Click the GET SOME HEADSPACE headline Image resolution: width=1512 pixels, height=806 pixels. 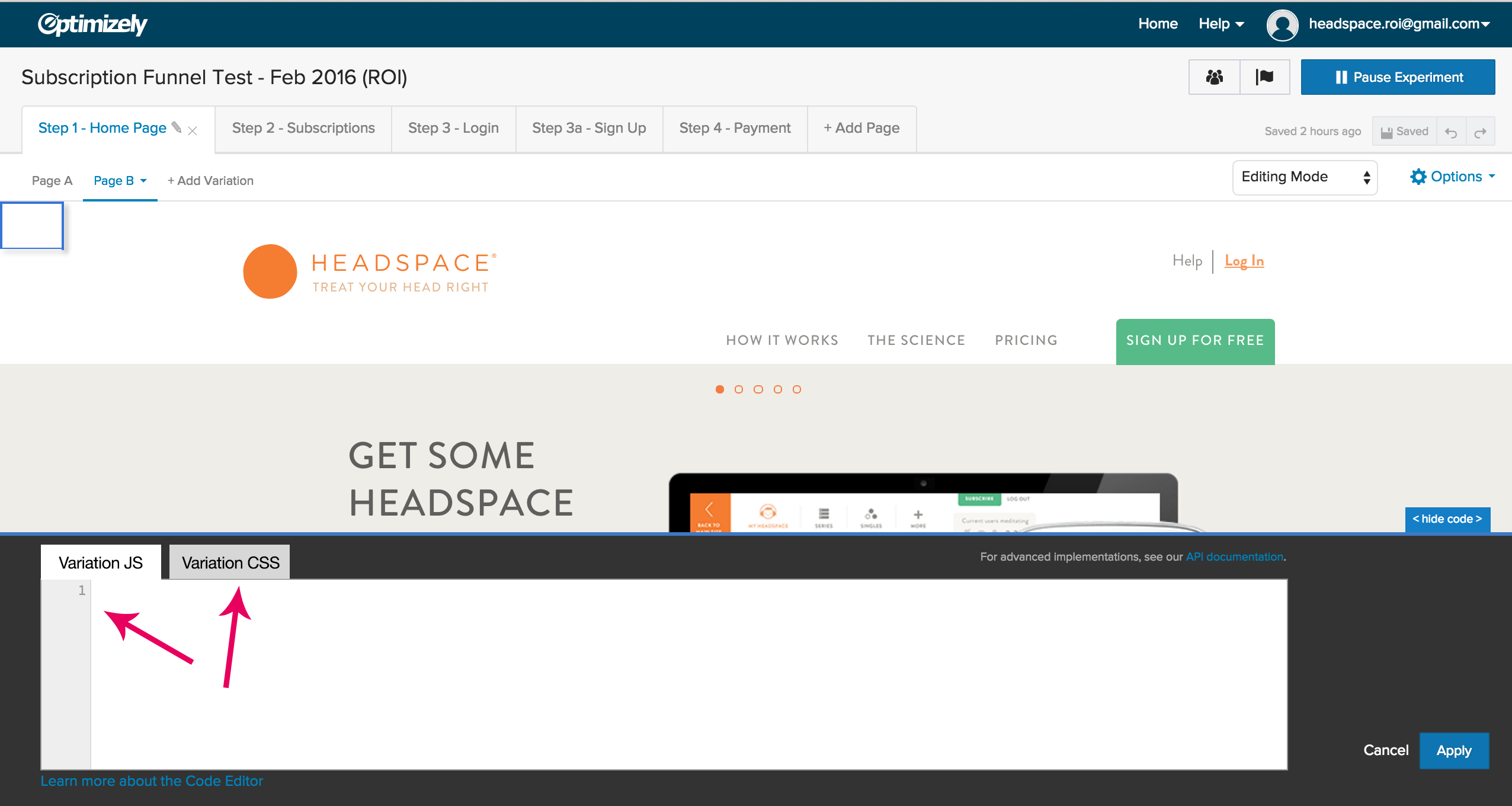click(461, 479)
